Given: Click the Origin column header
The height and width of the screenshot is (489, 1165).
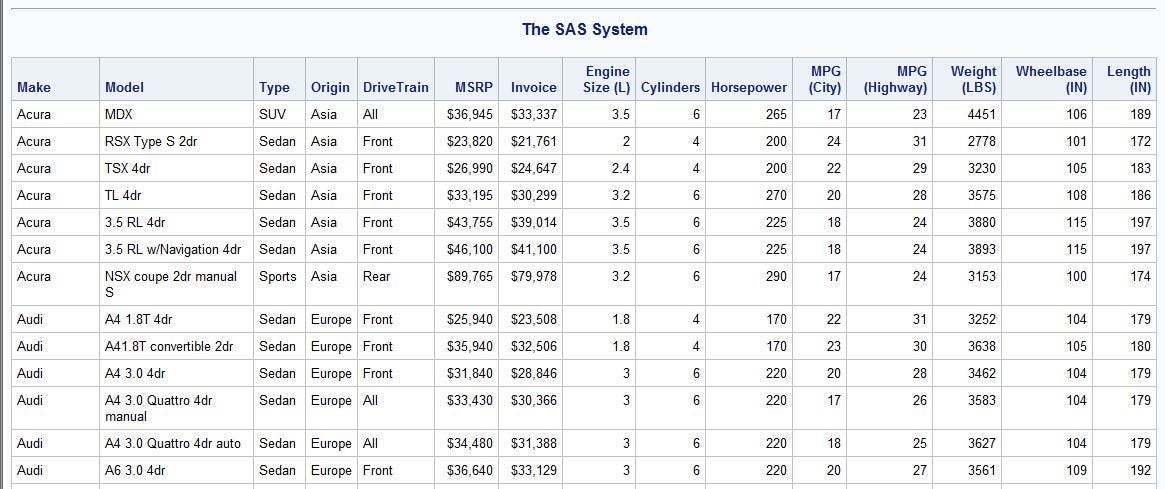Looking at the screenshot, I should tap(331, 80).
